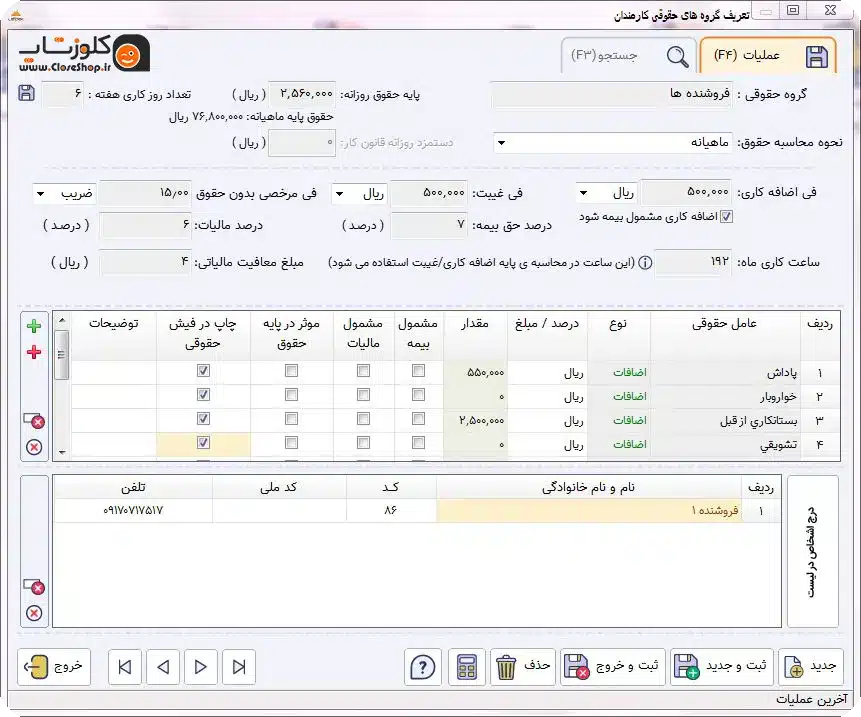
Task: Click the تشویقی salary factor cell
Action: click(x=726, y=445)
